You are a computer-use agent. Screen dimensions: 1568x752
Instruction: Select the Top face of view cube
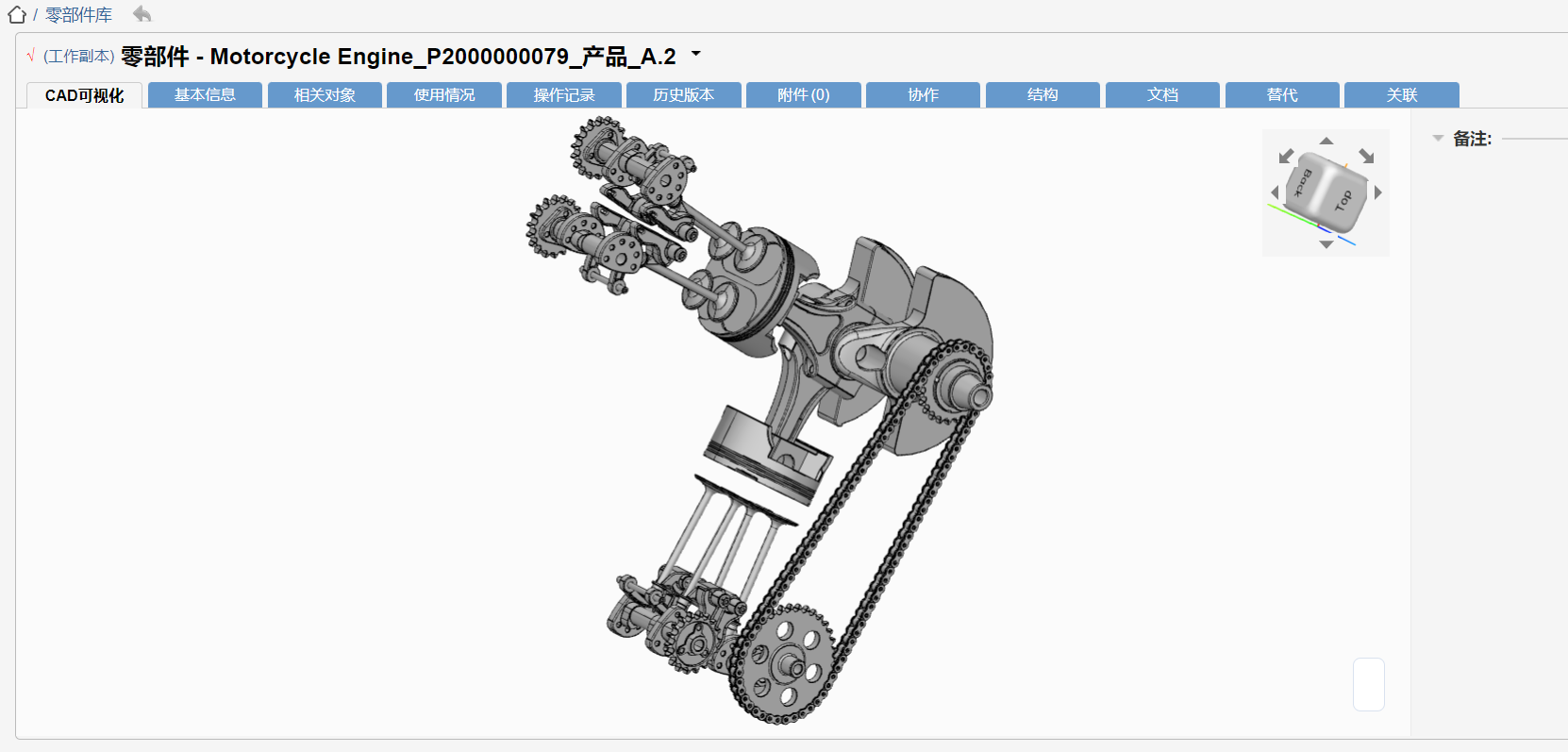1344,201
